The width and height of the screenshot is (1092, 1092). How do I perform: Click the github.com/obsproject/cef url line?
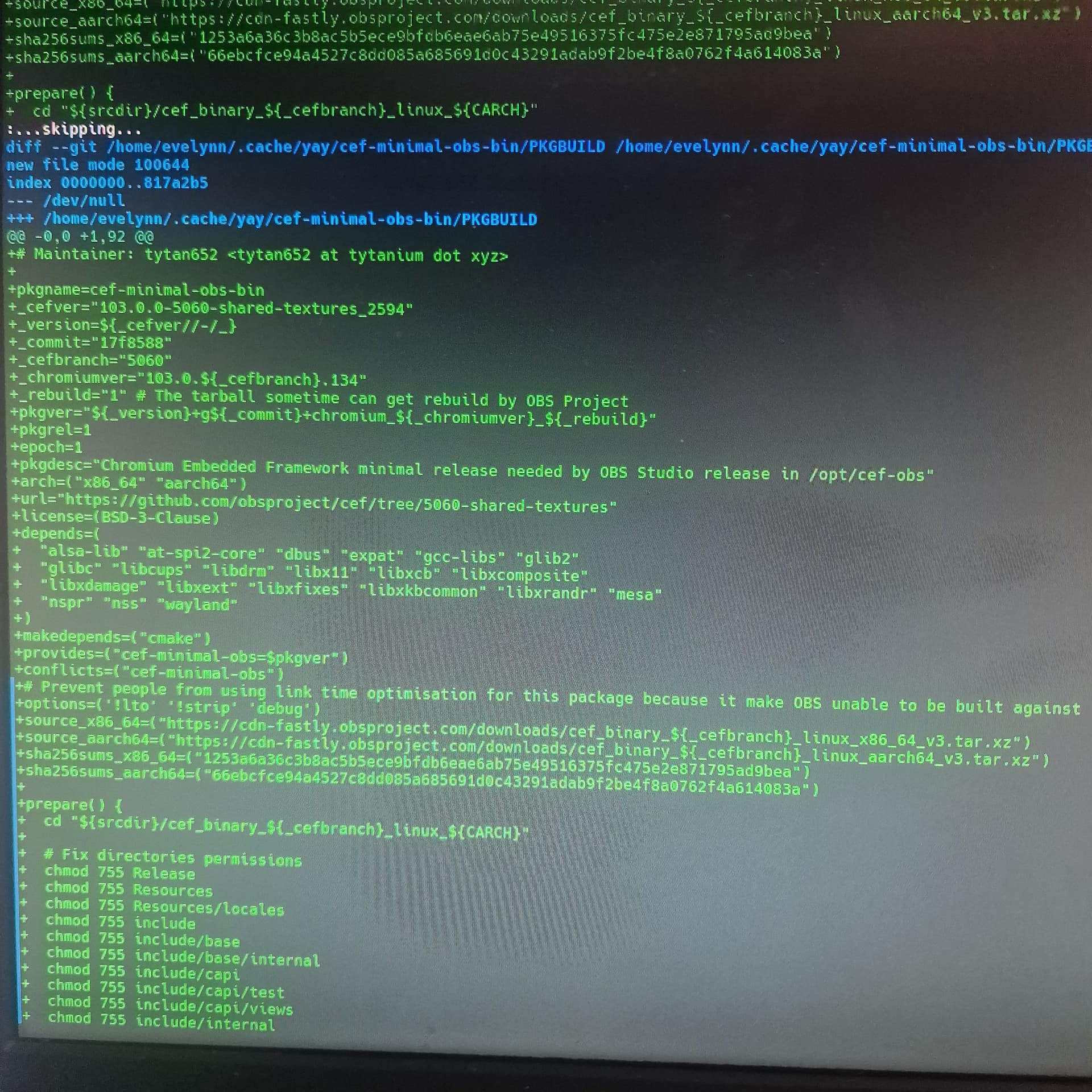coord(315,503)
